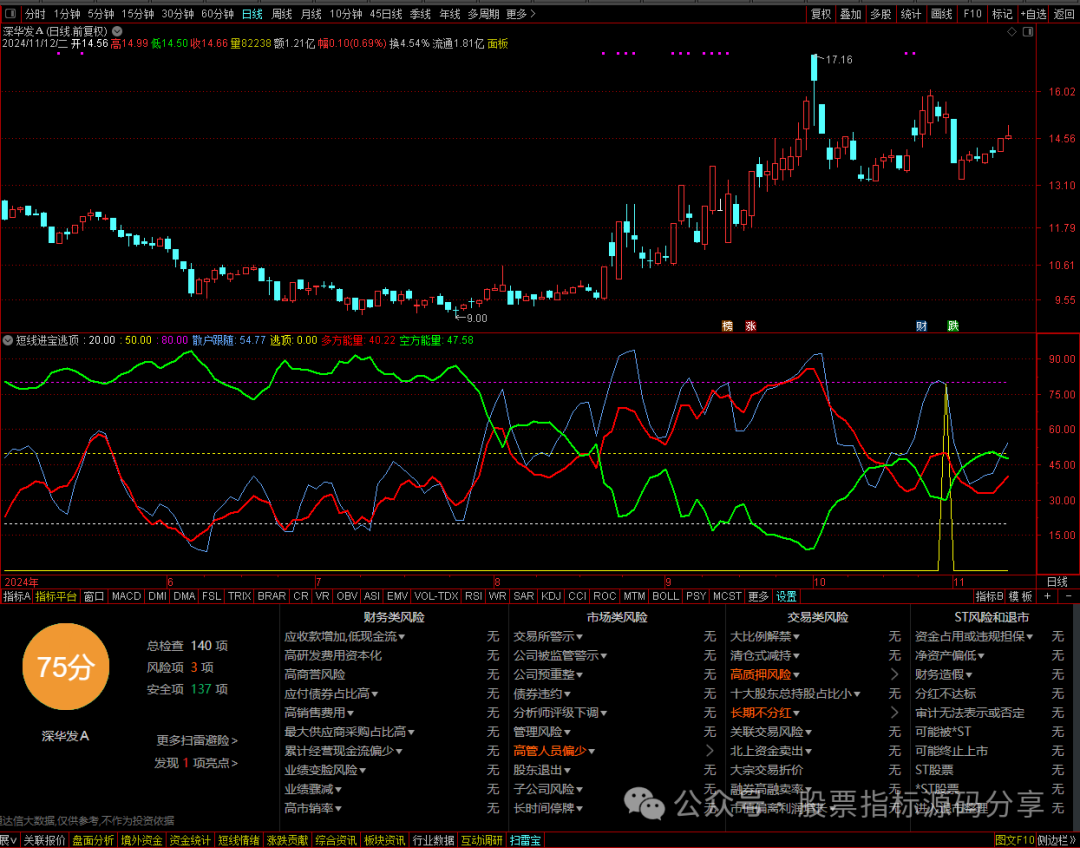Select the MACD indicator
This screenshot has height=848, width=1080.
127,596
